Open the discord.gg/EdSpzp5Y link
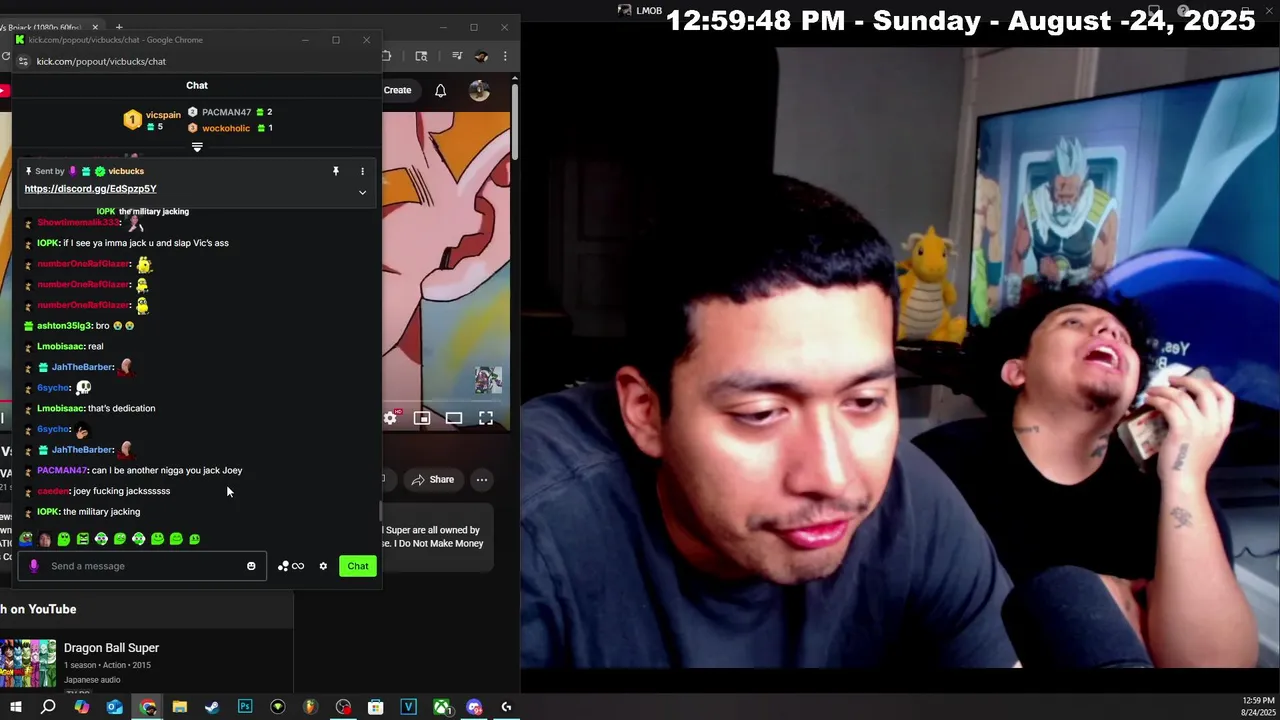The height and width of the screenshot is (720, 1280). click(91, 189)
